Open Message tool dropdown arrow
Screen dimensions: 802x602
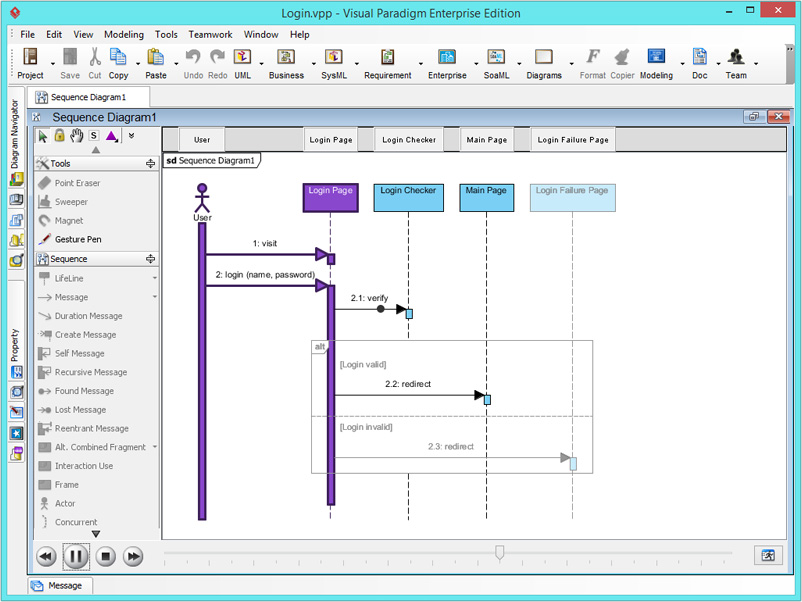155,297
